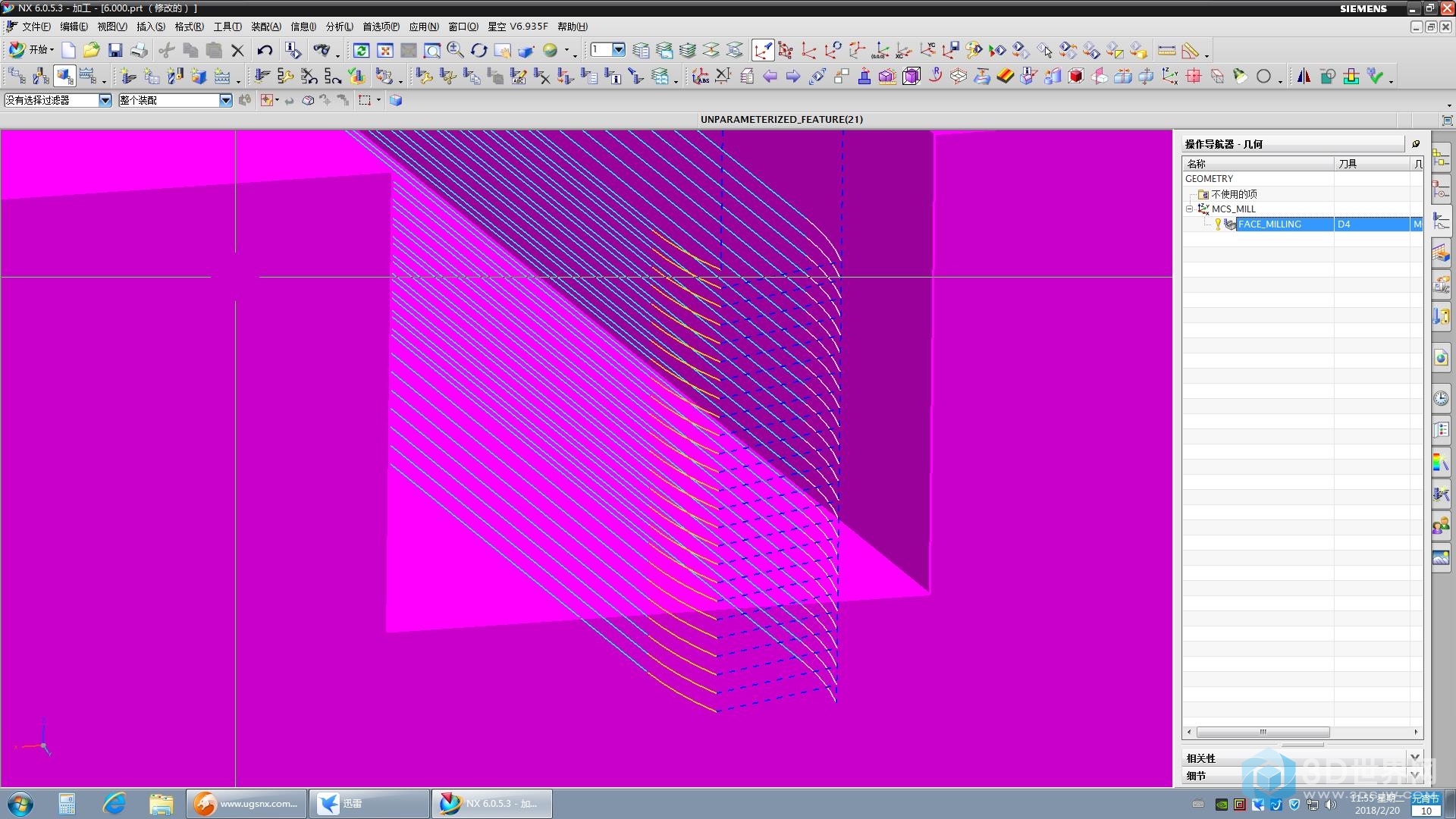Click the 名称 column header

pyautogui.click(x=1258, y=164)
